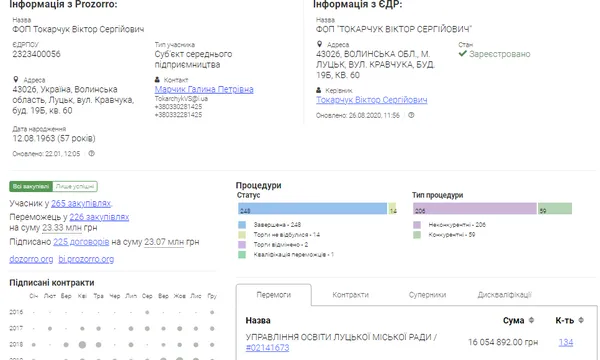The image size is (600, 360).
Task: Click the Торги не відбулися legend swatch
Action: (242, 235)
